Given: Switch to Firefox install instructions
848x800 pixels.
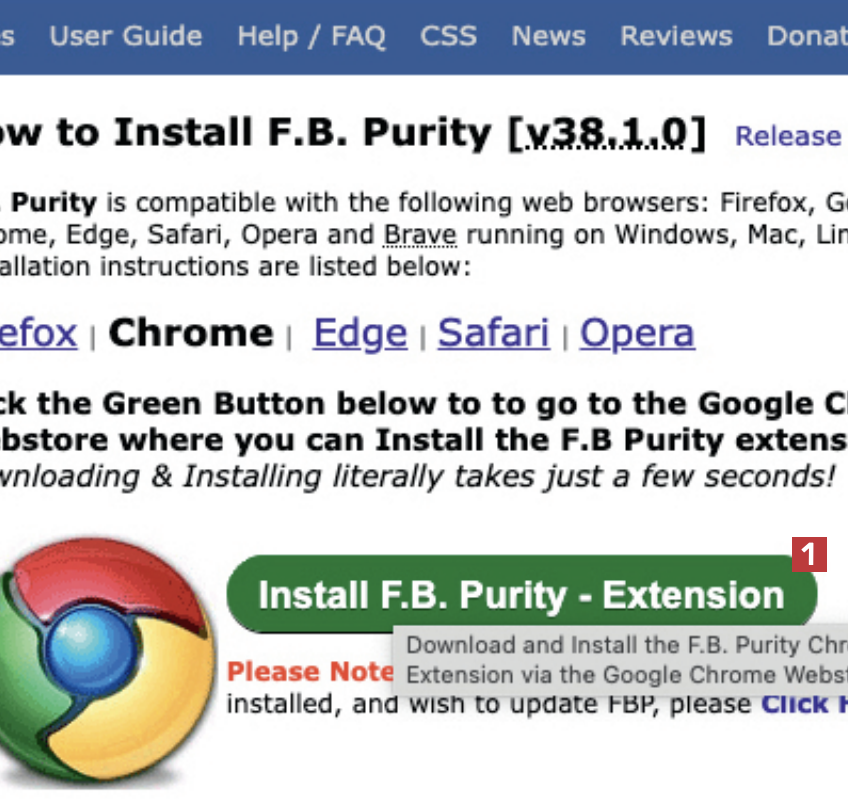Looking at the screenshot, I should (x=38, y=333).
